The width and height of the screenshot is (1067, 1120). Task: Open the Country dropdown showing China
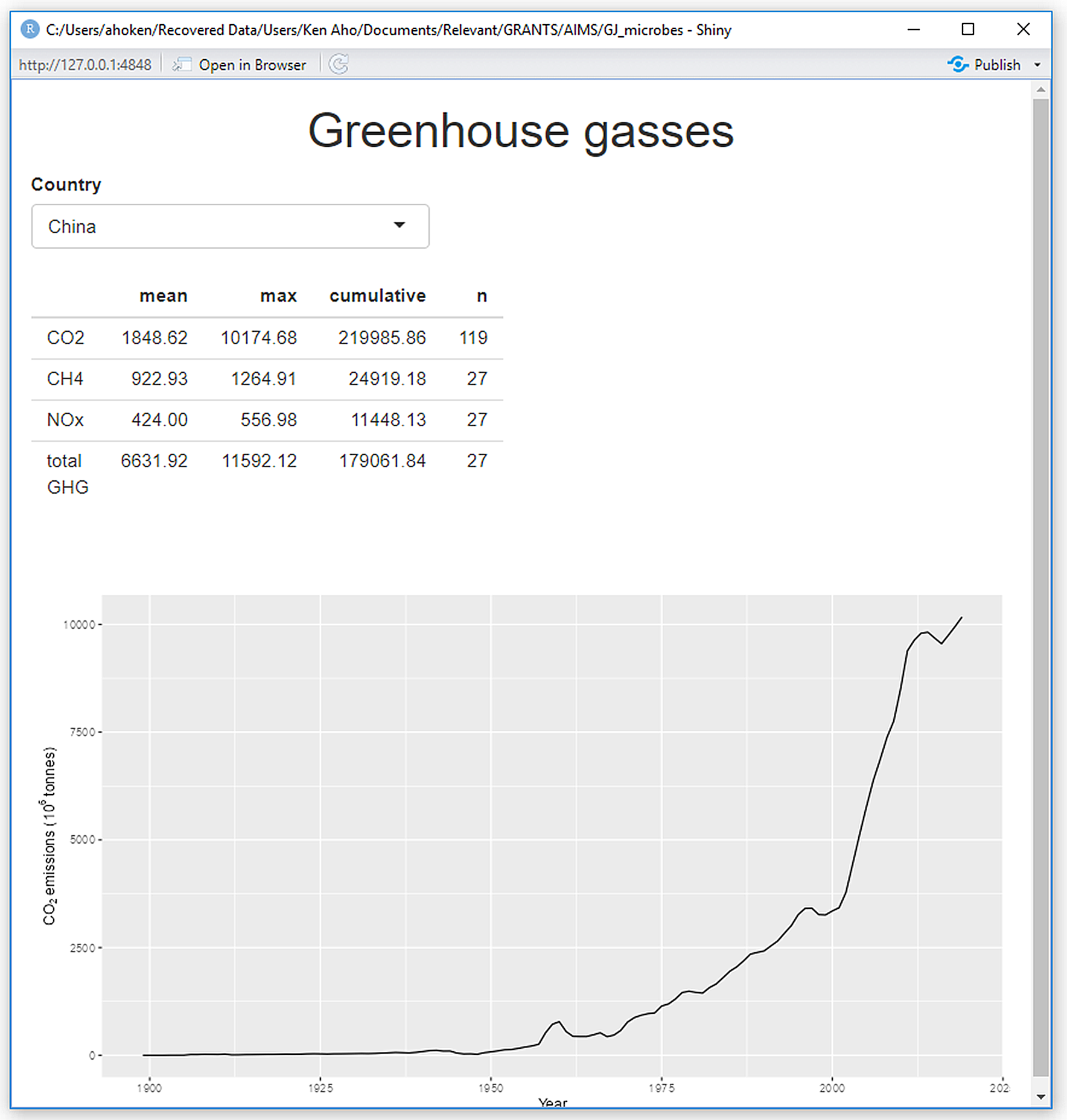pyautogui.click(x=230, y=226)
